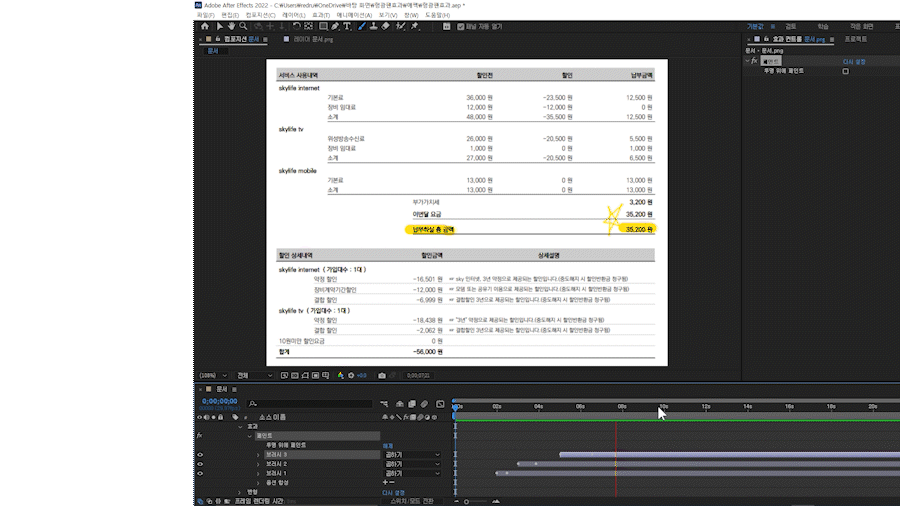This screenshot has height=506, width=900.
Task: Select the Hand tool
Action: 231,26
